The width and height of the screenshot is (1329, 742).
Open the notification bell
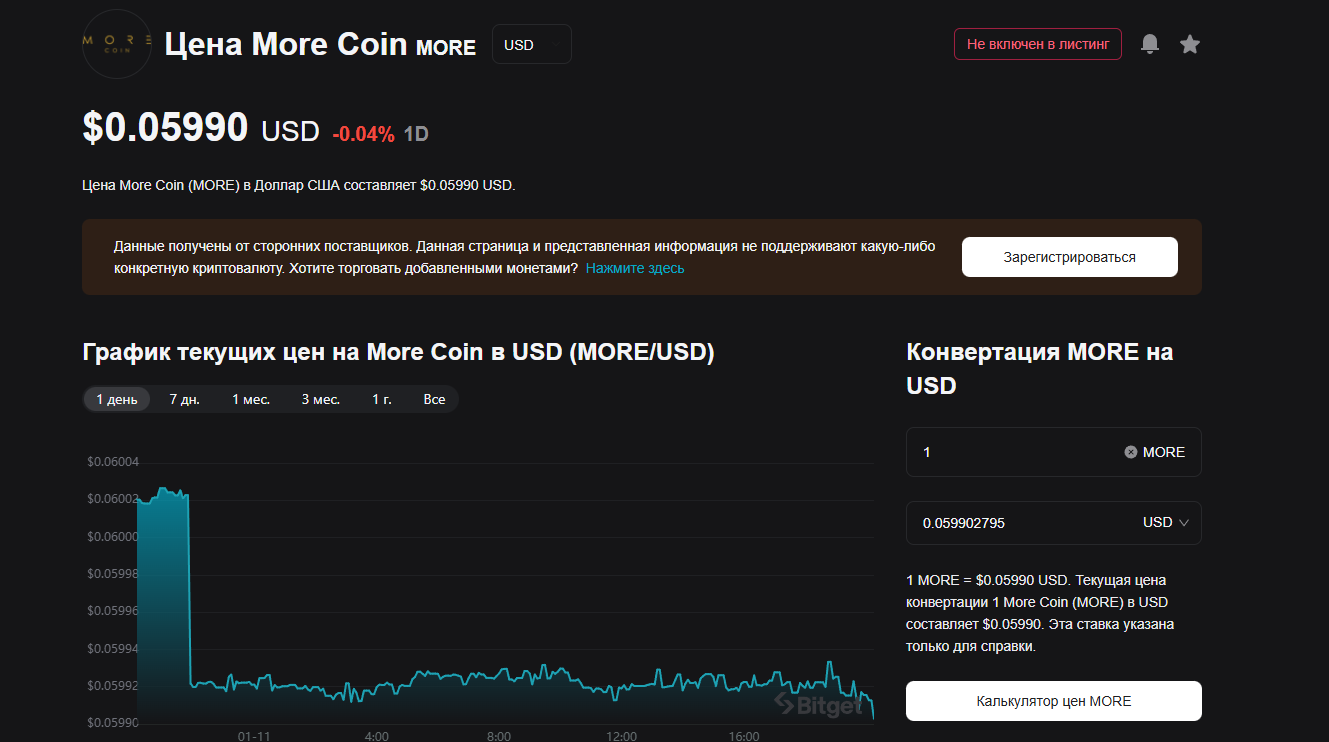[1149, 43]
